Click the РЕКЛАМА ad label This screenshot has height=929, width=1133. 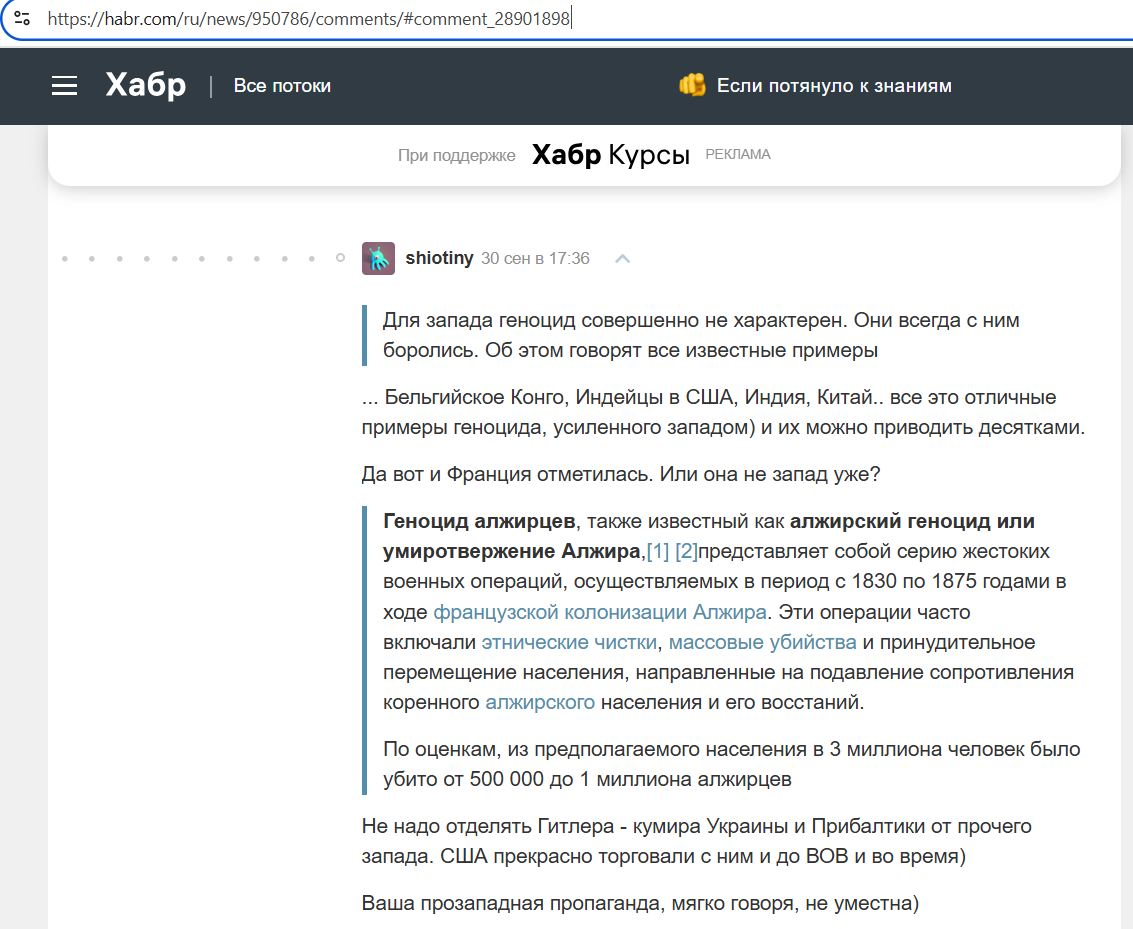pos(738,155)
